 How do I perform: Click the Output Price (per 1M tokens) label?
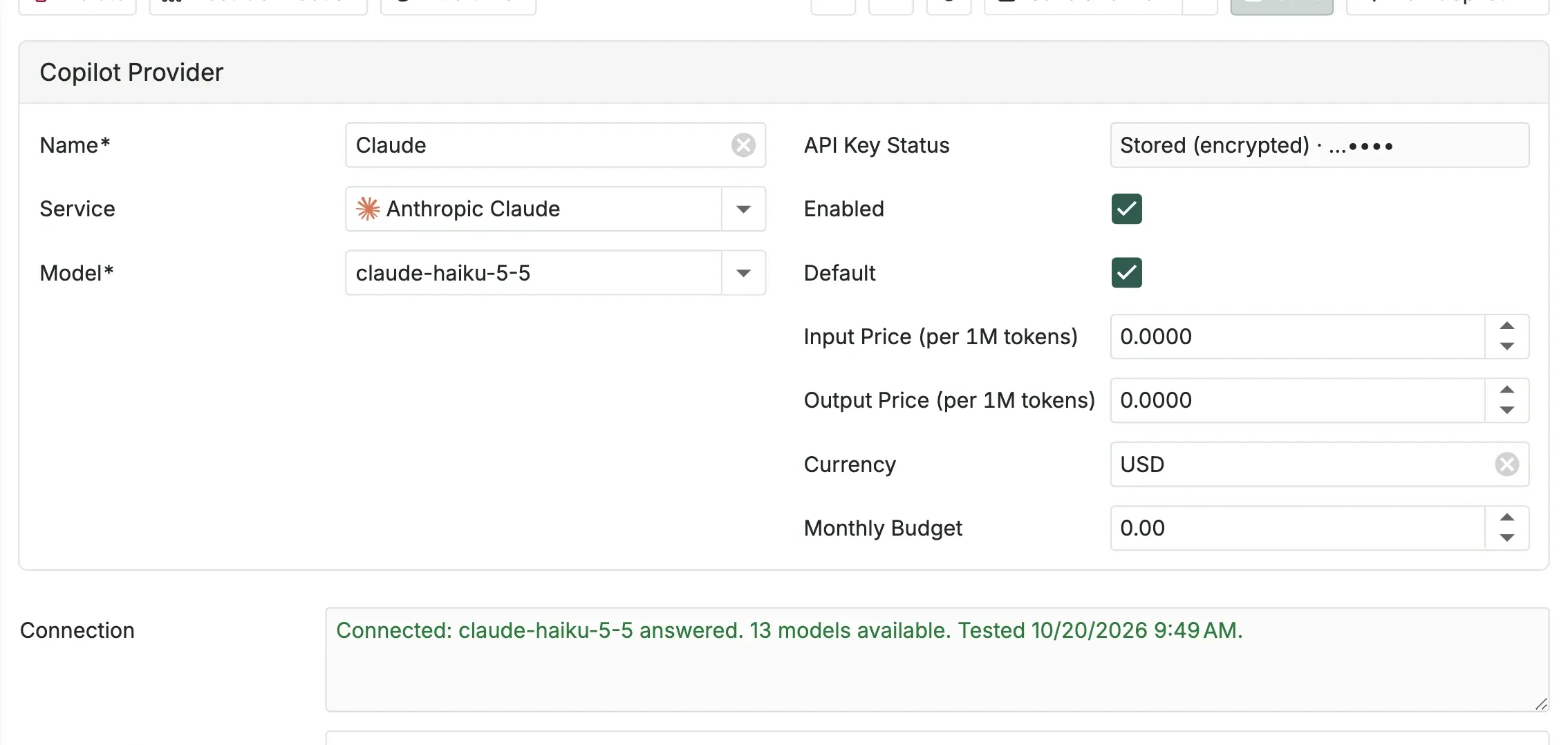coord(950,400)
